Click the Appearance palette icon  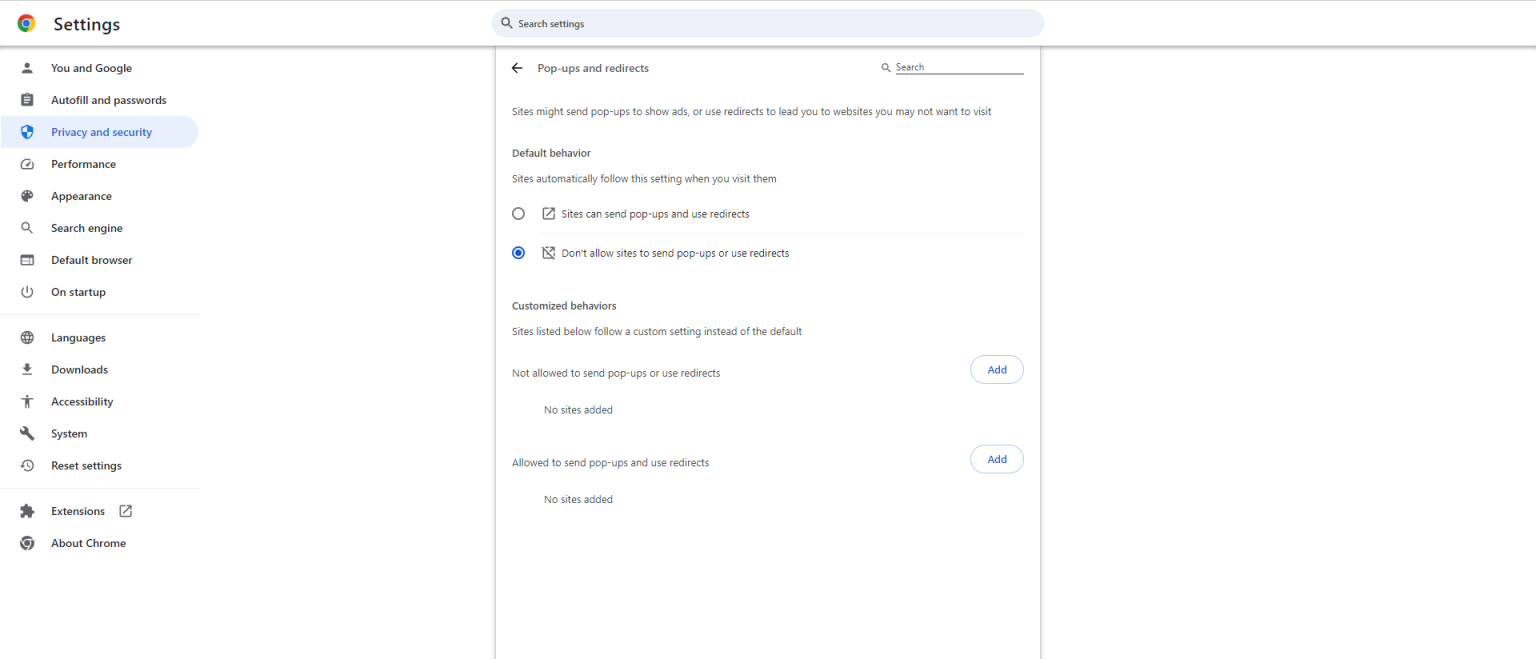tap(27, 195)
